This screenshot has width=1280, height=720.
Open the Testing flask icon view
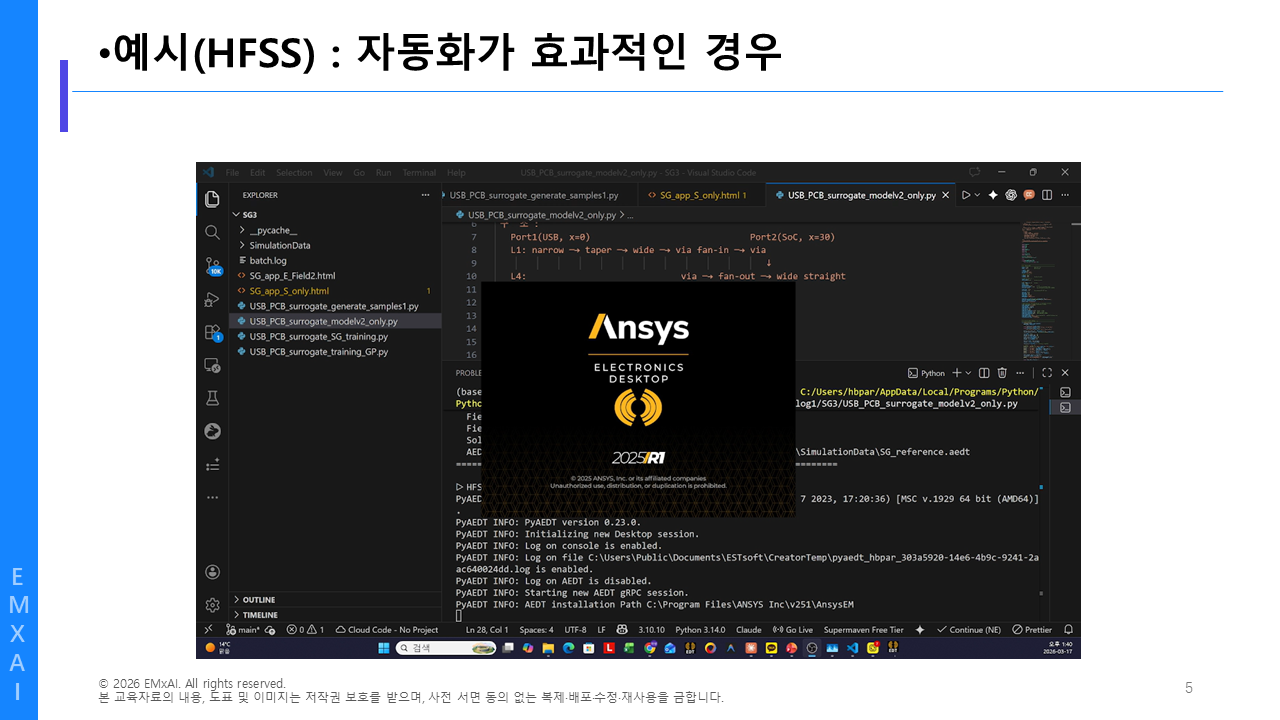(x=212, y=398)
